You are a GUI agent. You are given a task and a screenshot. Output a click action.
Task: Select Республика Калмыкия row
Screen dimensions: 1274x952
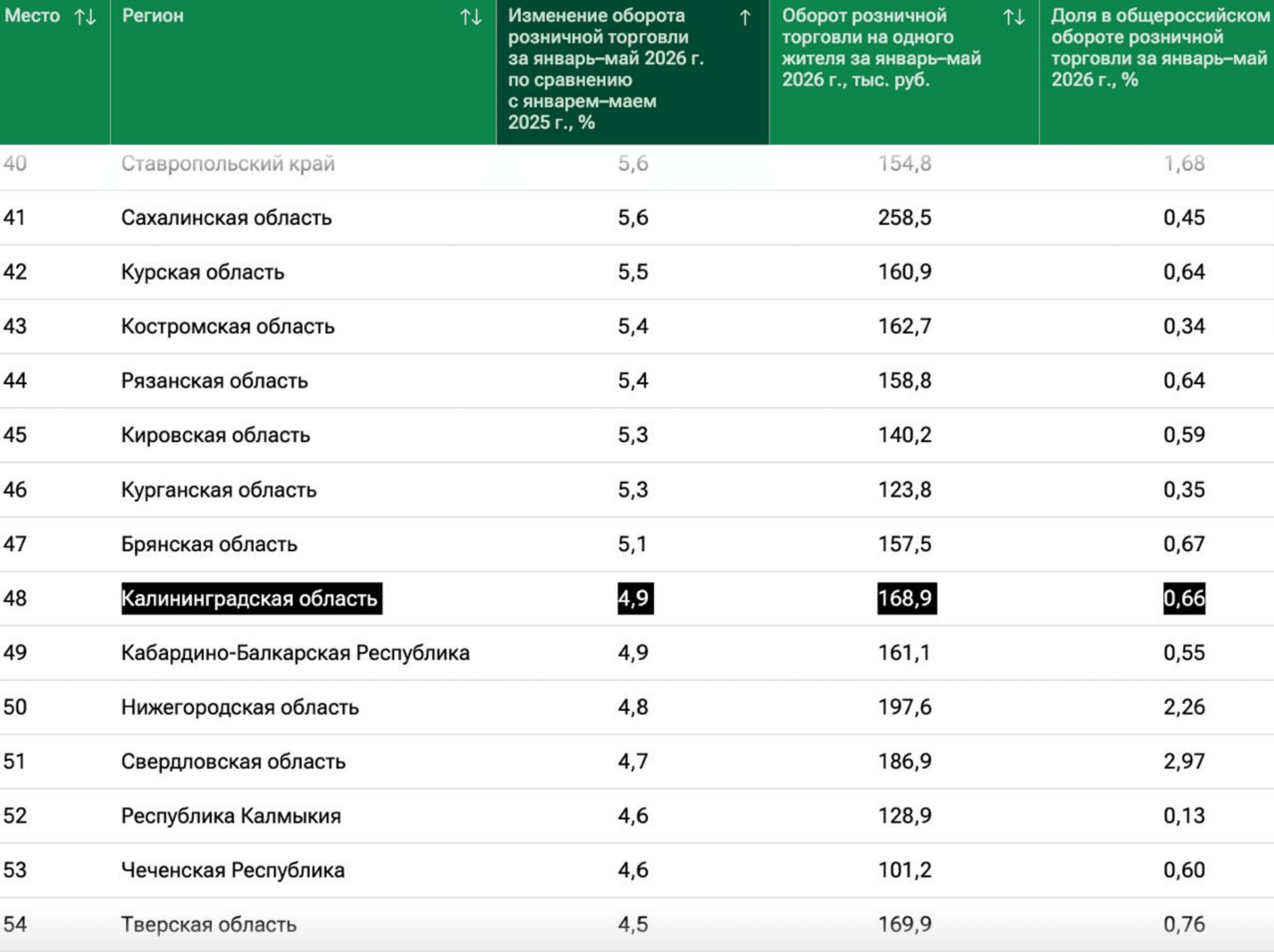point(637,815)
